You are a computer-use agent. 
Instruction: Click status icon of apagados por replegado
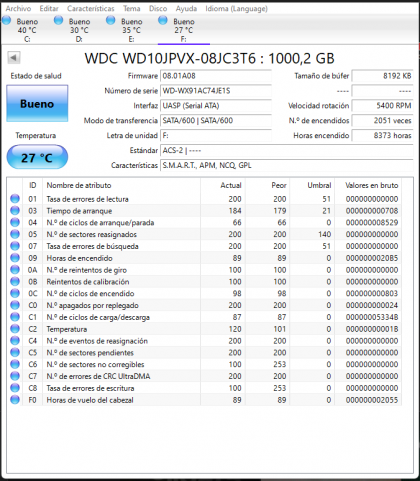(x=15, y=305)
